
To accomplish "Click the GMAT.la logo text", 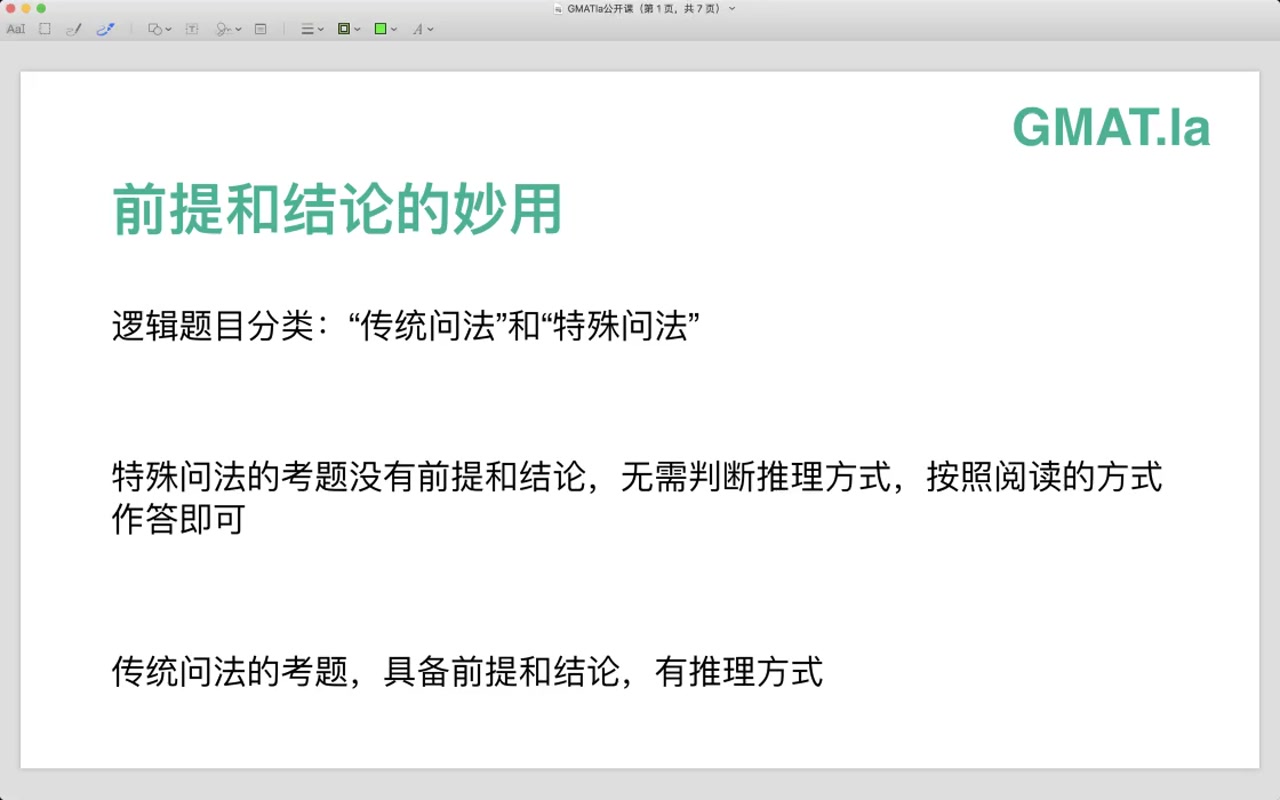I will click(x=1111, y=128).
